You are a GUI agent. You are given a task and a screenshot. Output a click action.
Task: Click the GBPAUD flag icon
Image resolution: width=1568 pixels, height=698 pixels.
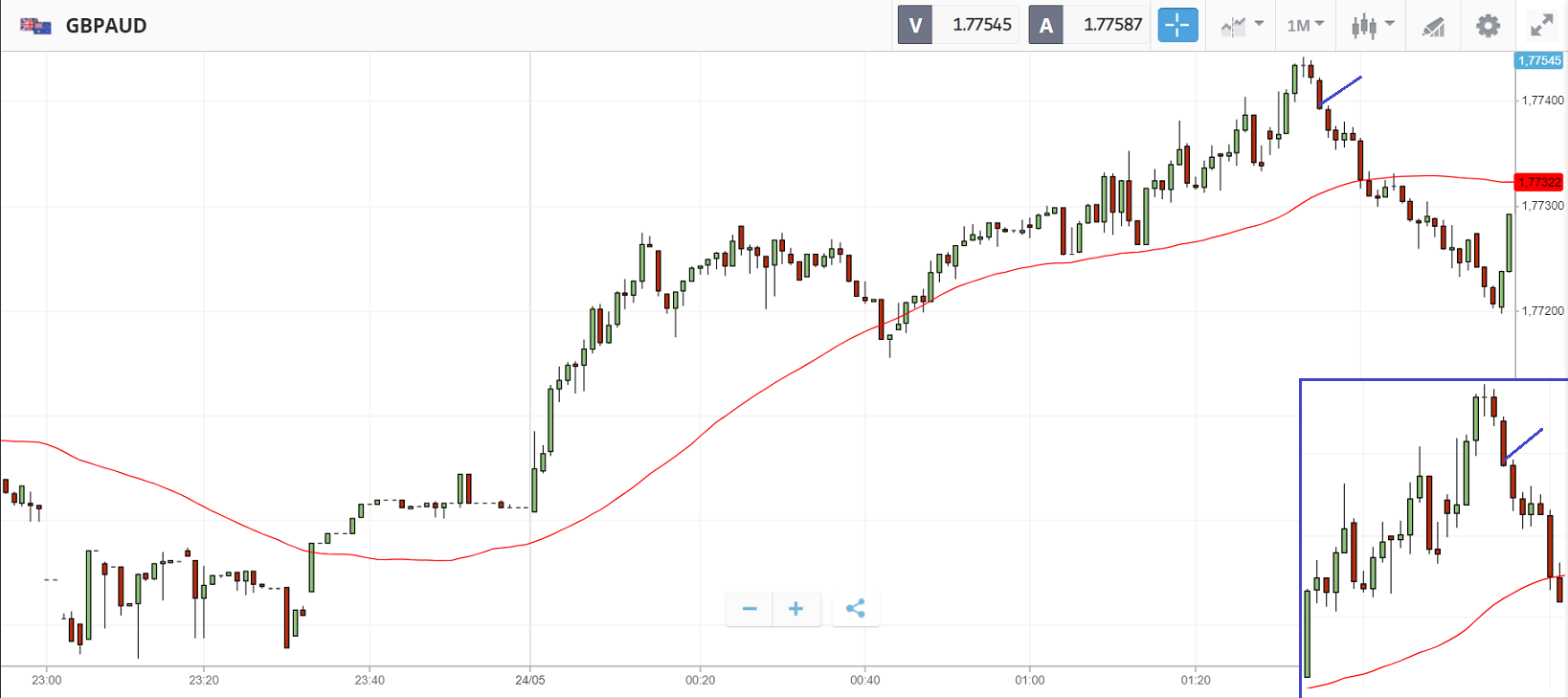point(35,26)
